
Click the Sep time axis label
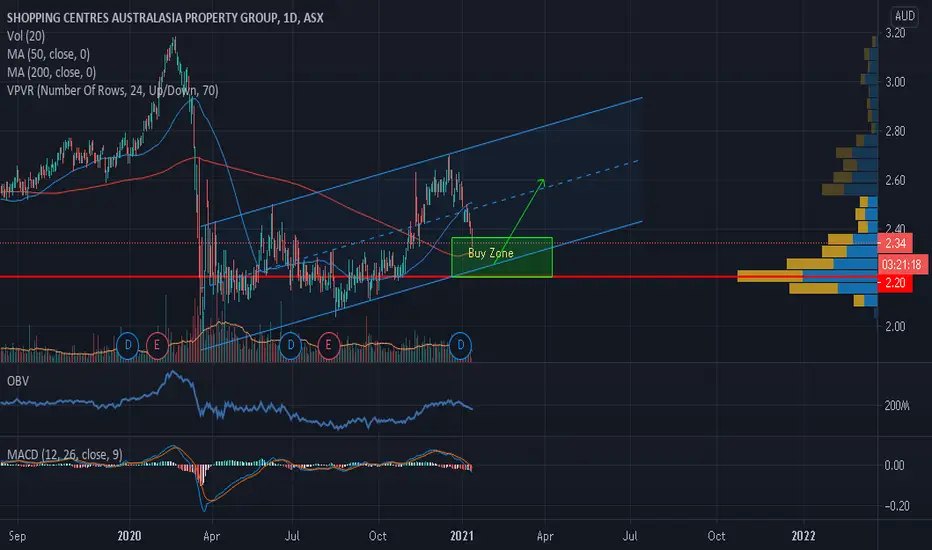[x=17, y=536]
